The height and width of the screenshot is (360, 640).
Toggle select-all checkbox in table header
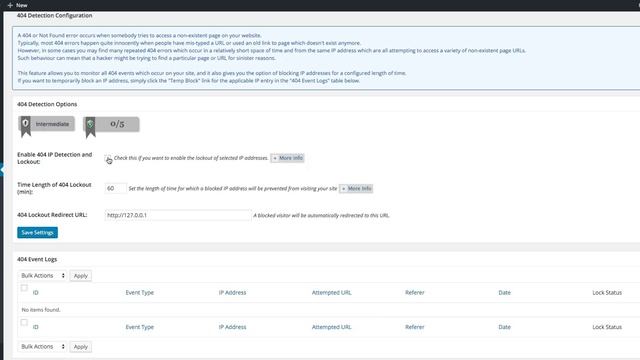[24, 288]
